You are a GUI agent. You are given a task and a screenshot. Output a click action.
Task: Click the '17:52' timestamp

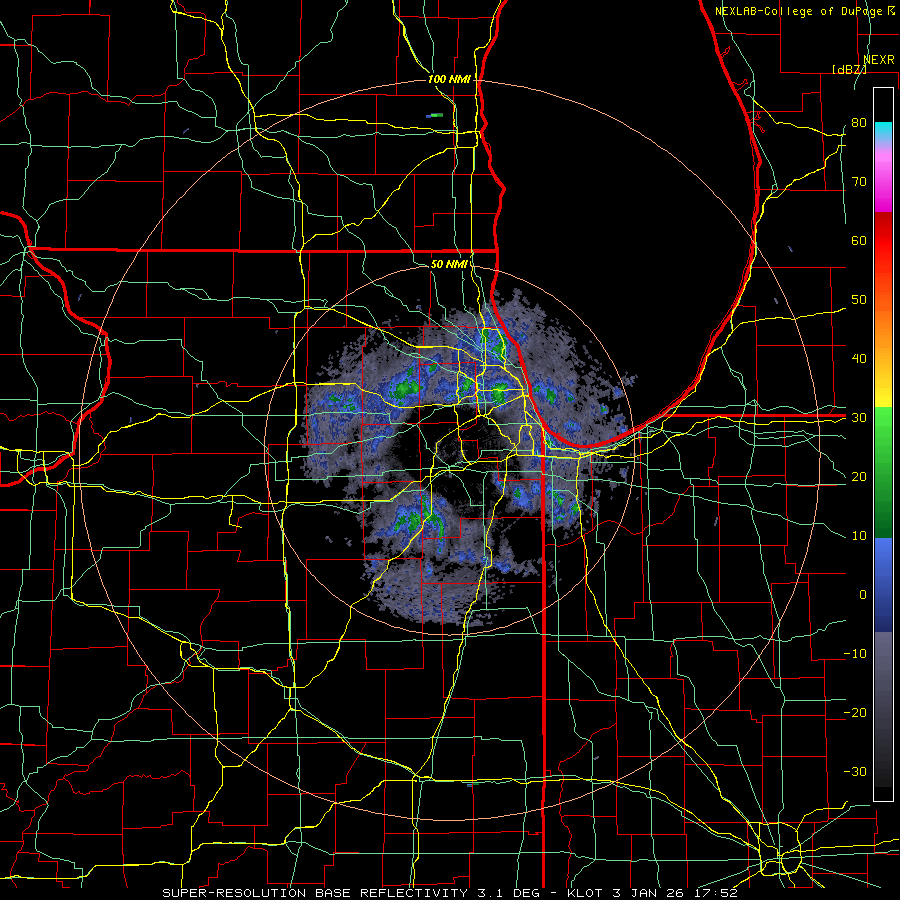tap(717, 893)
